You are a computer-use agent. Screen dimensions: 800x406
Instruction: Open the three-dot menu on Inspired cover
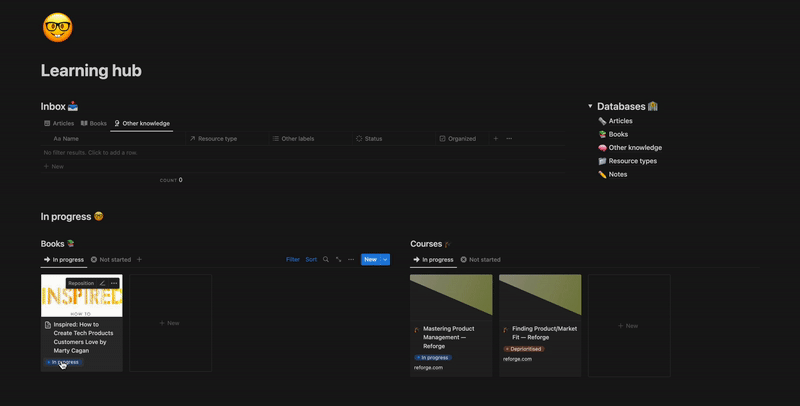click(114, 283)
